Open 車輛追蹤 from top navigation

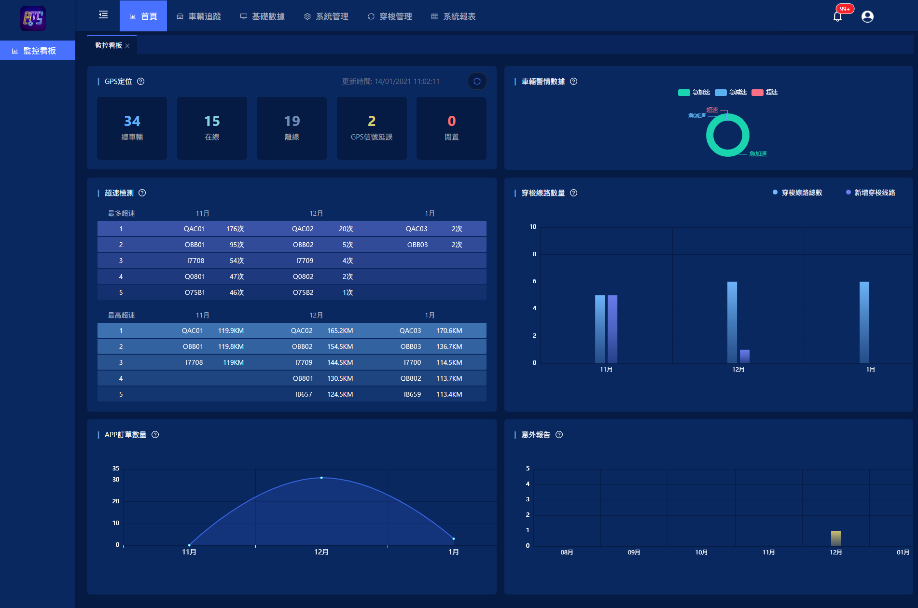[x=200, y=17]
